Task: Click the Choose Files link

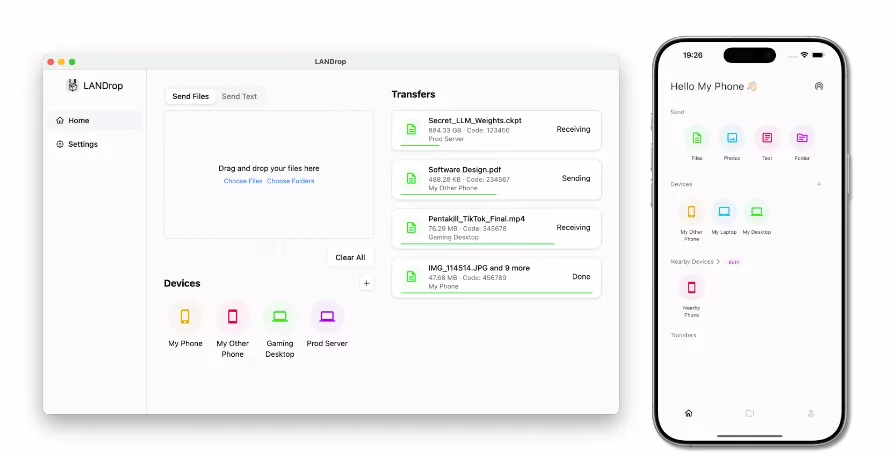Action: click(243, 181)
